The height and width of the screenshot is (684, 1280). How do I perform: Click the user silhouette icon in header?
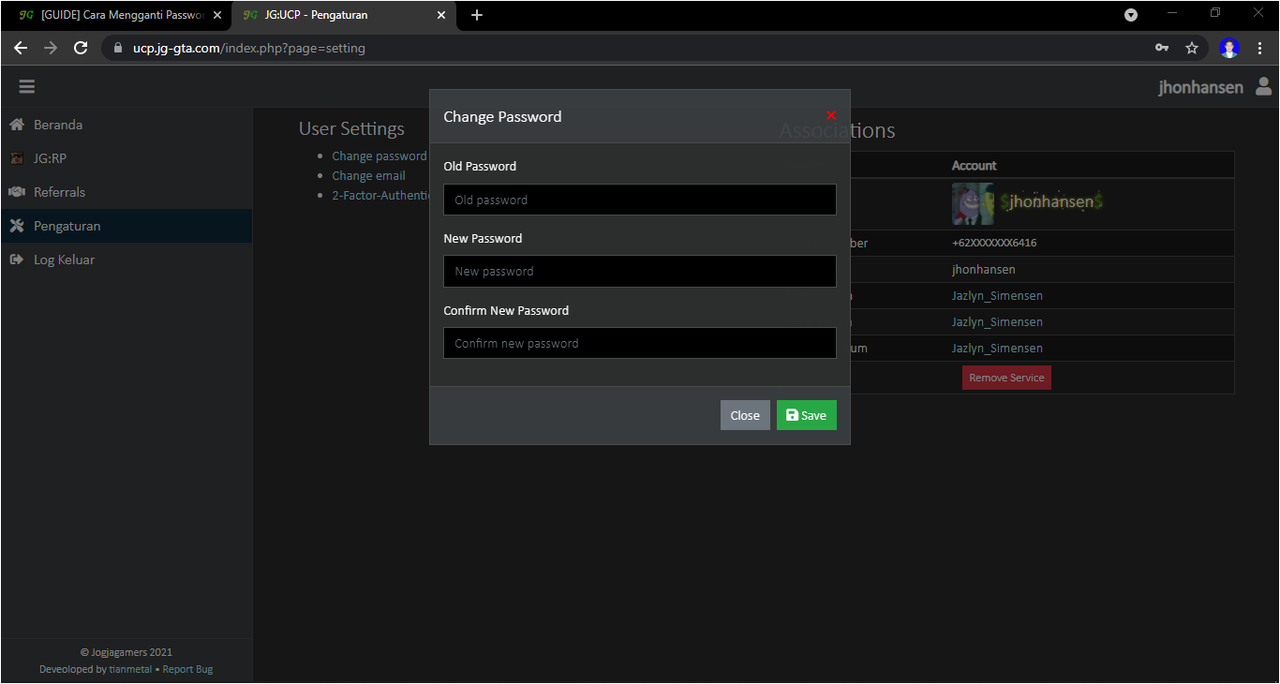(1263, 87)
